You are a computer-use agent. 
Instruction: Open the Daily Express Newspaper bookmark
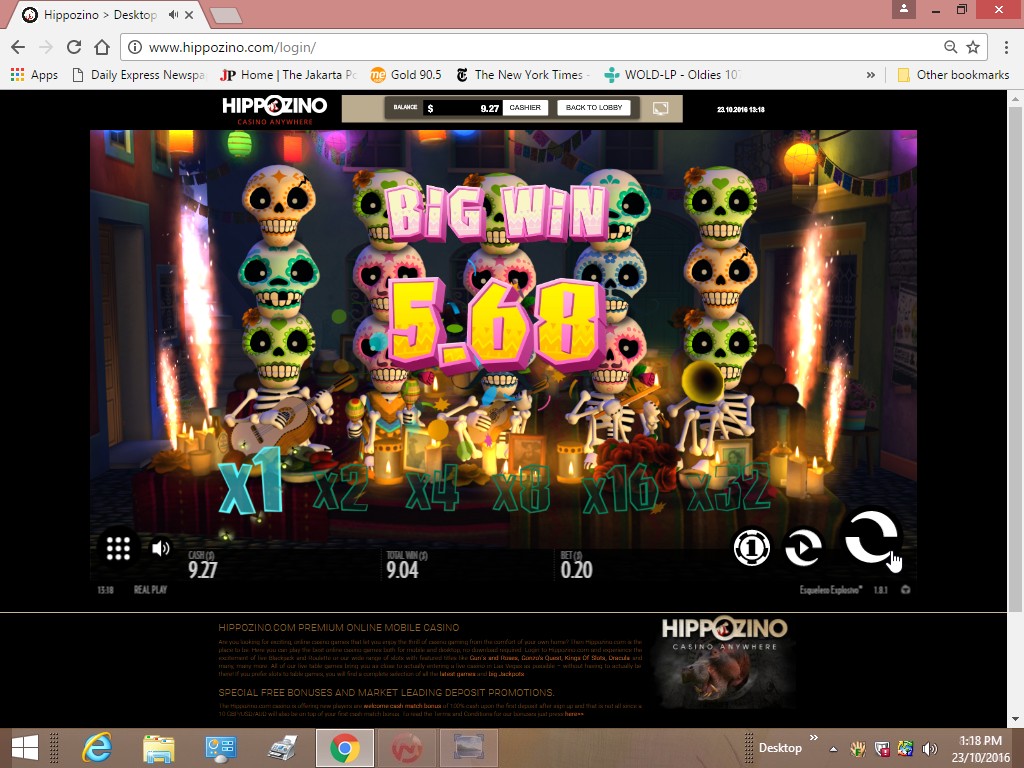pyautogui.click(x=138, y=75)
